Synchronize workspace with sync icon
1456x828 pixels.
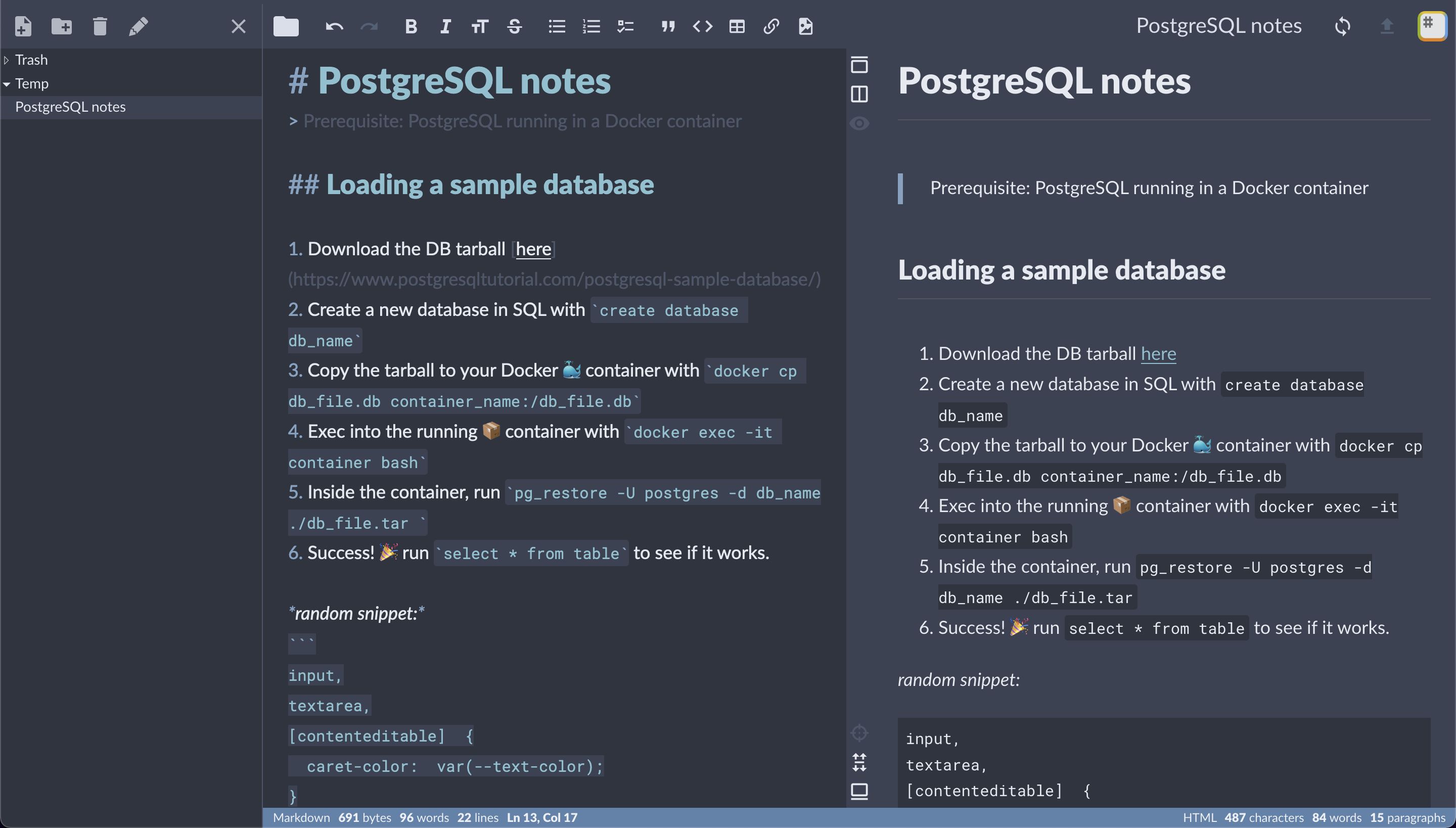coord(1343,26)
